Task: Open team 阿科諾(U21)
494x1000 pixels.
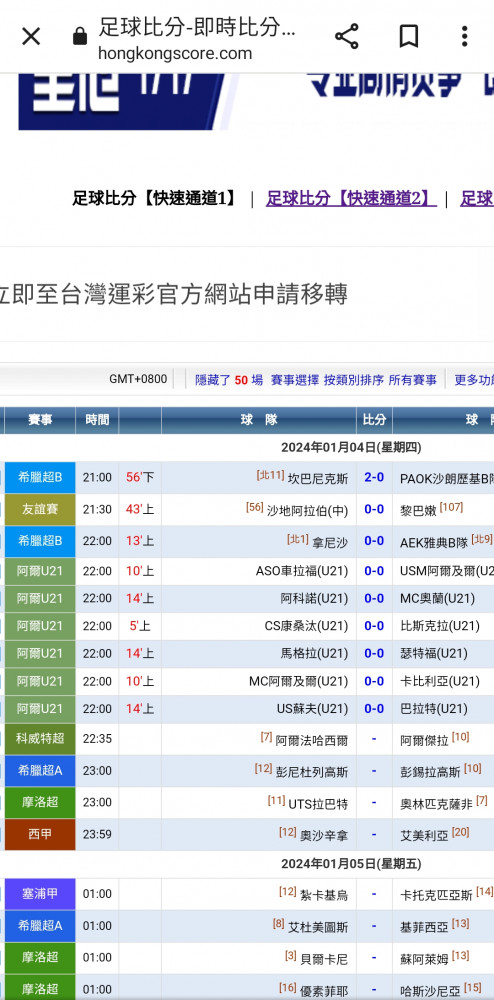Action: coord(314,599)
